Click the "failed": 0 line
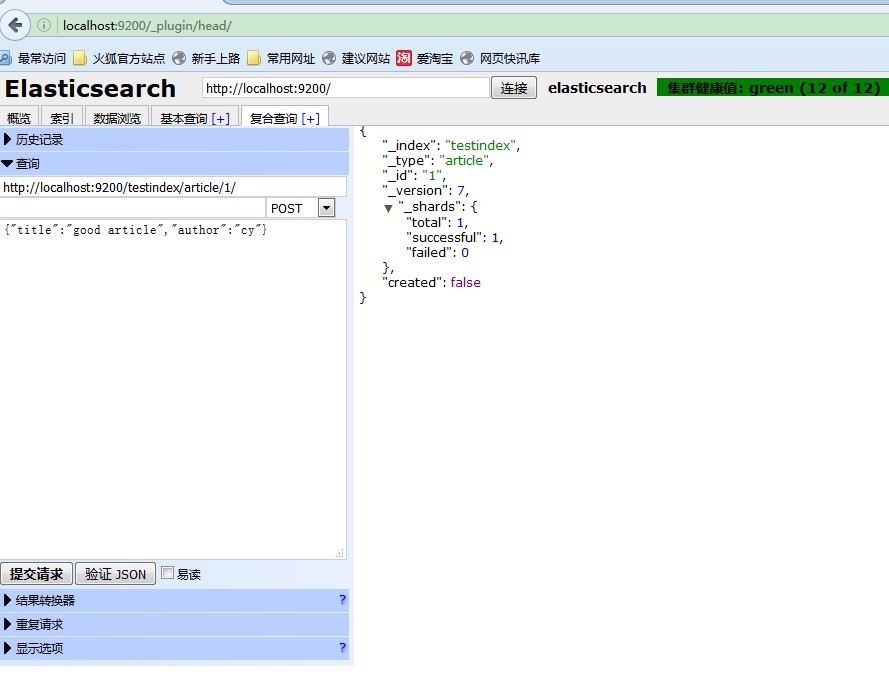 pos(437,252)
